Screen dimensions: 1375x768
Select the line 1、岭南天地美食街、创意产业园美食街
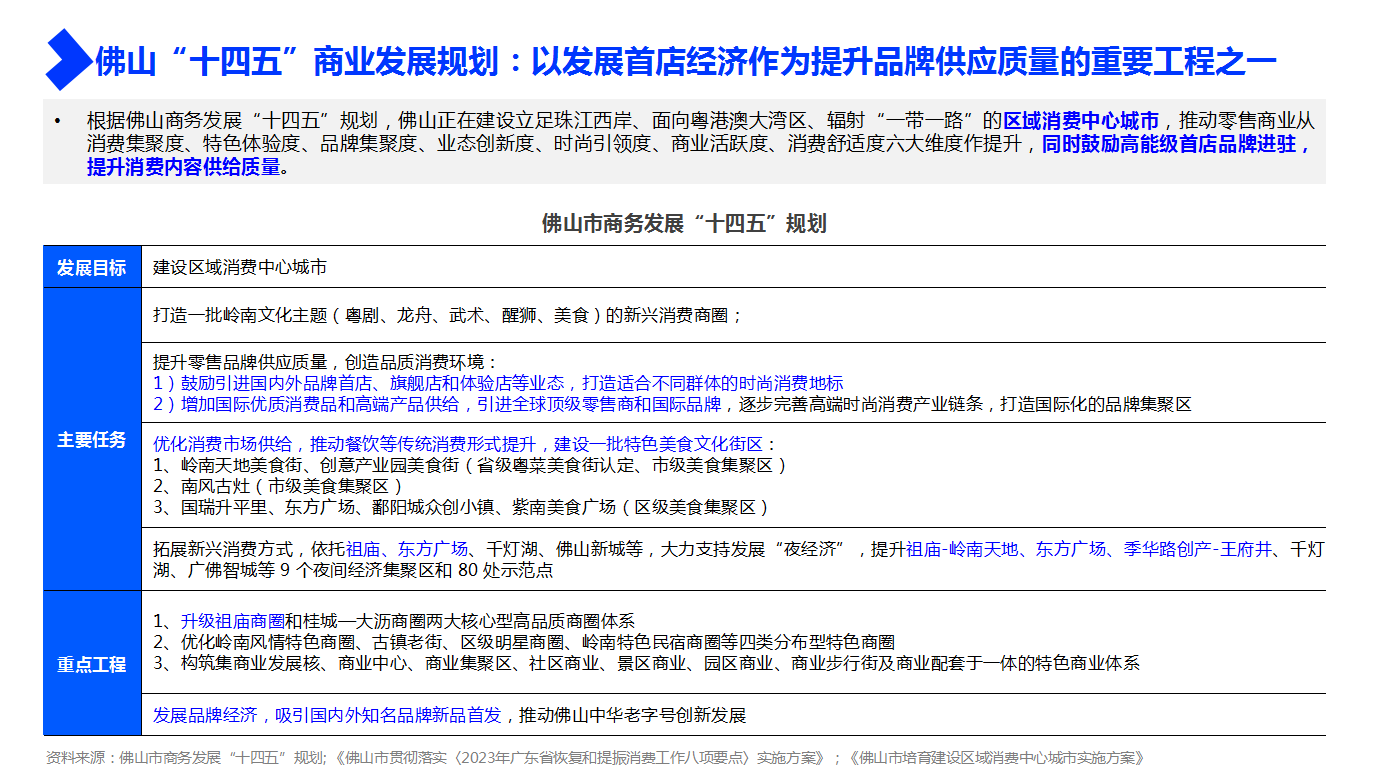pos(470,465)
